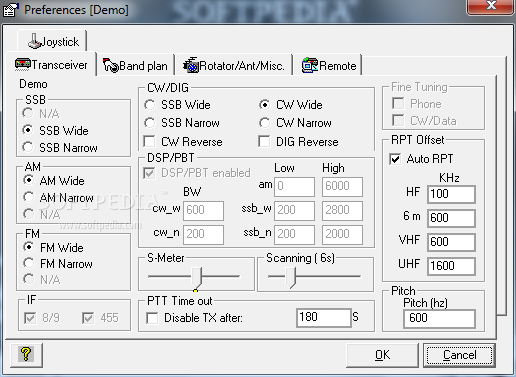Open the Joystick tab

coord(53,41)
